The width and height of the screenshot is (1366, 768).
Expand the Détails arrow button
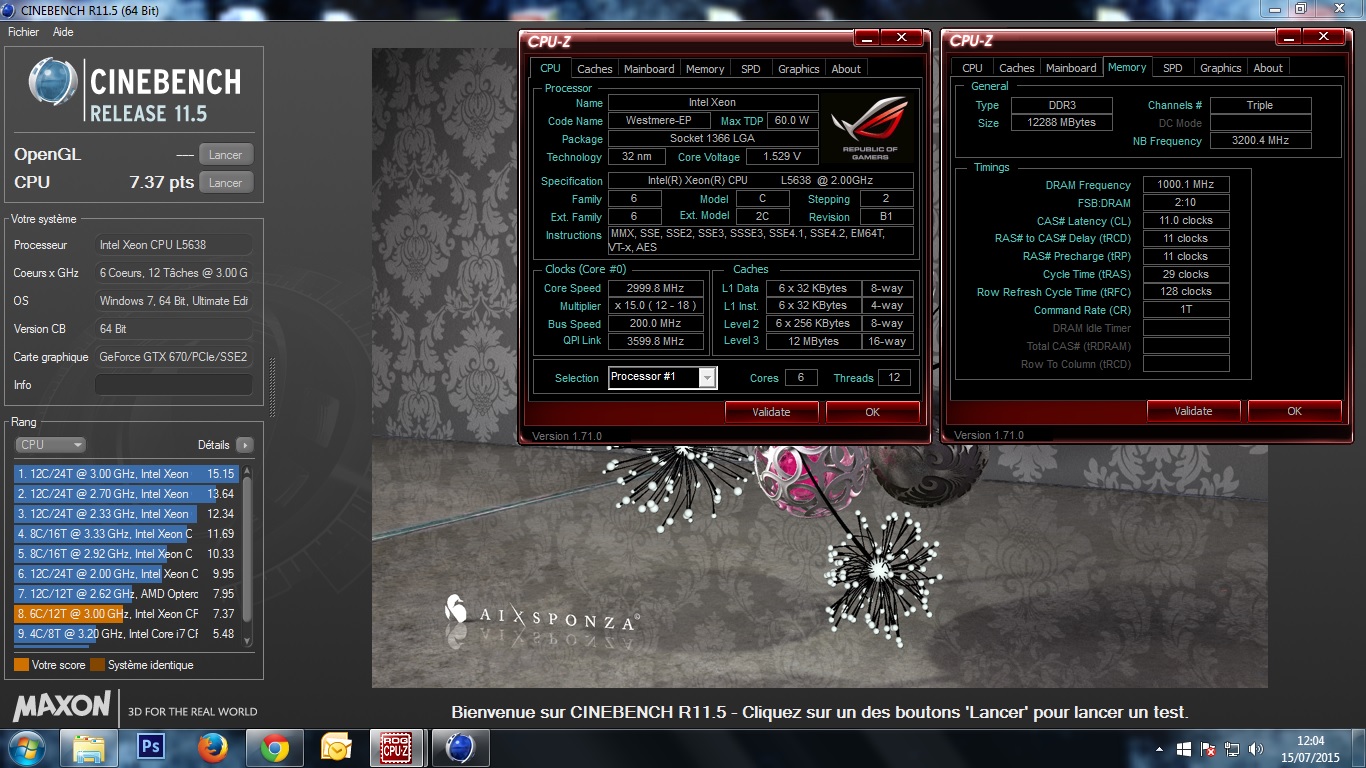tap(244, 445)
